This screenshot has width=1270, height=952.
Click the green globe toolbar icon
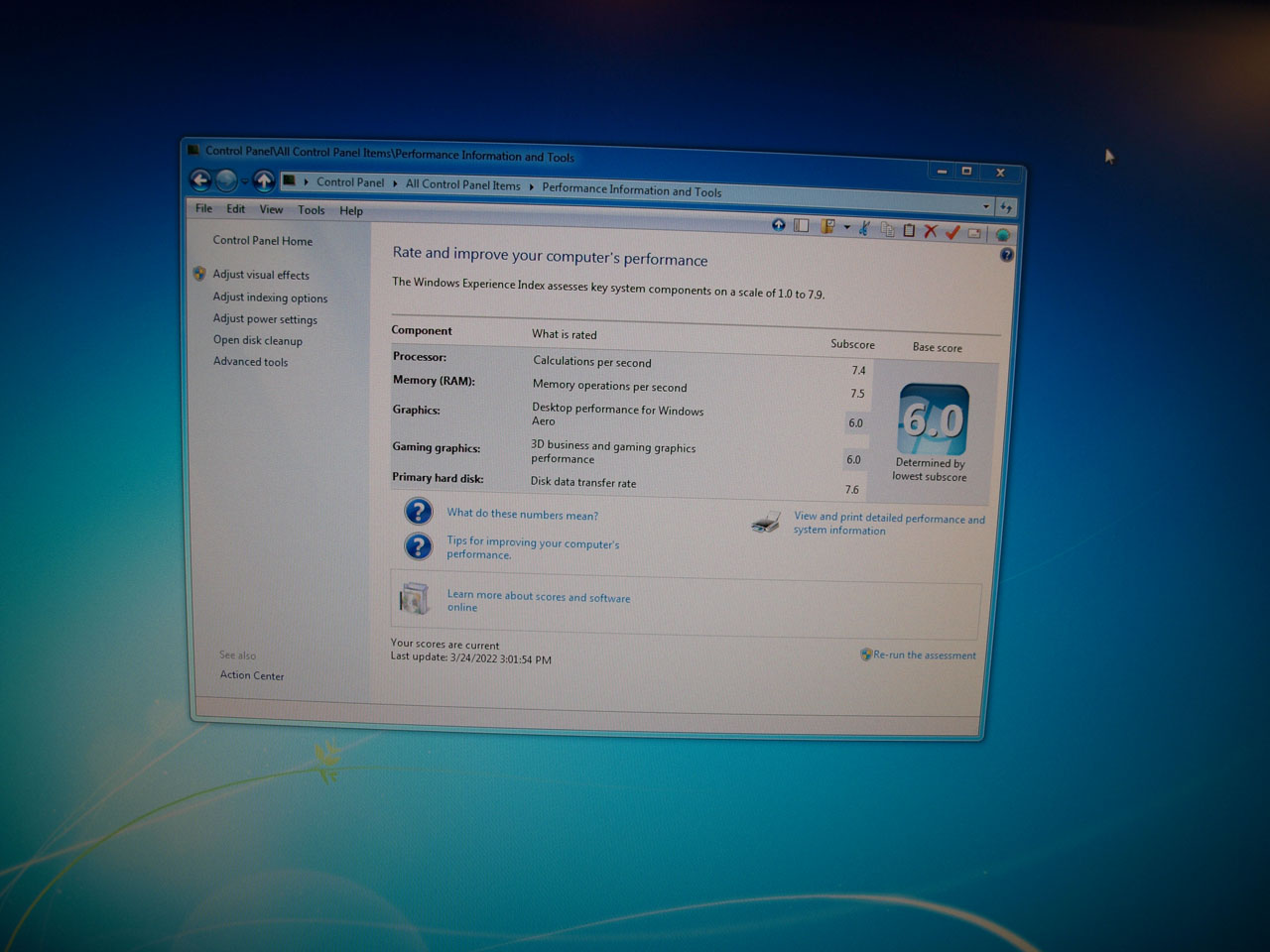1002,234
